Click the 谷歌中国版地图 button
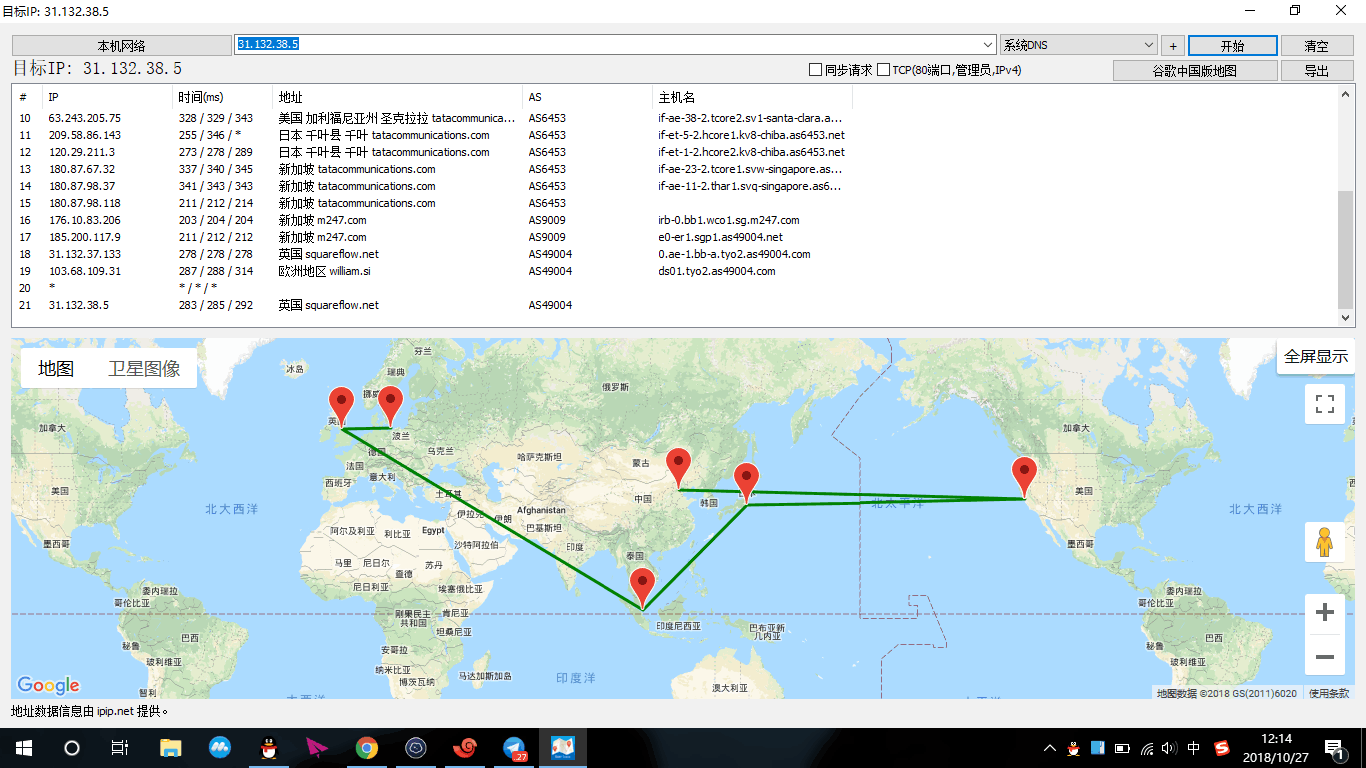 [x=1195, y=71]
